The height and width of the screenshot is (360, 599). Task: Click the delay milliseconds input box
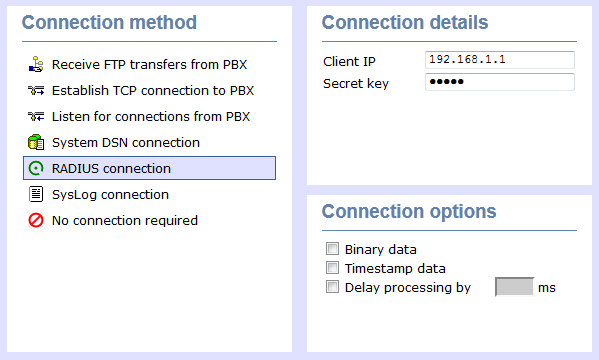514,287
